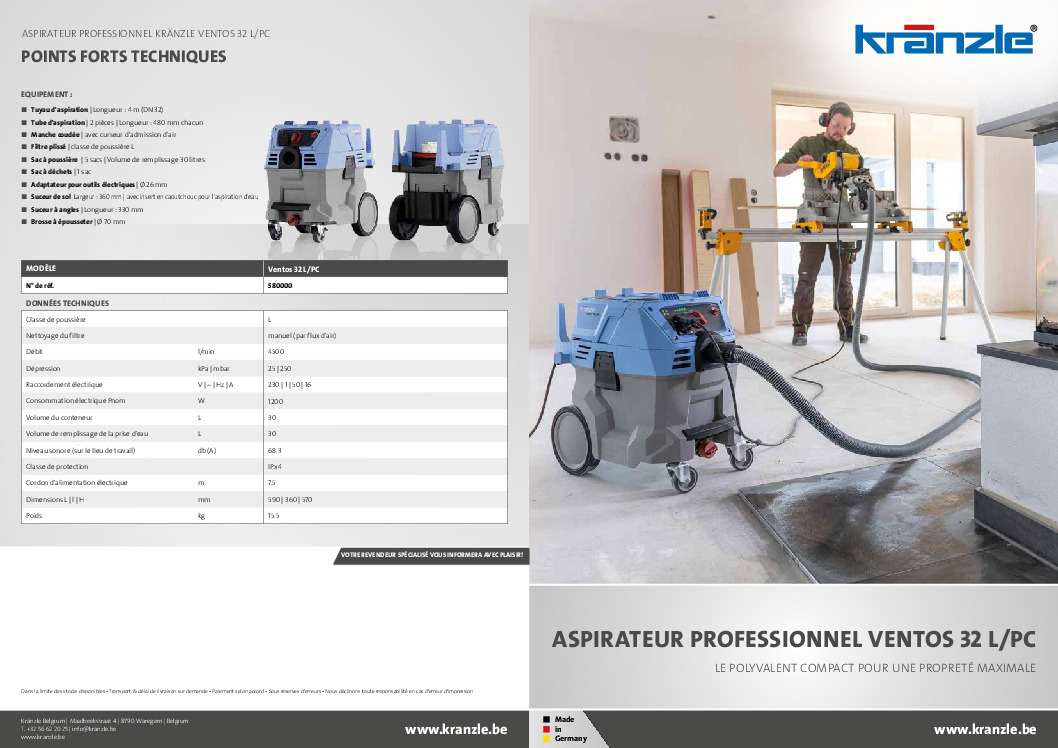Click the reference number 580000
Viewport: 1058px width, 748px height.
[x=280, y=285]
